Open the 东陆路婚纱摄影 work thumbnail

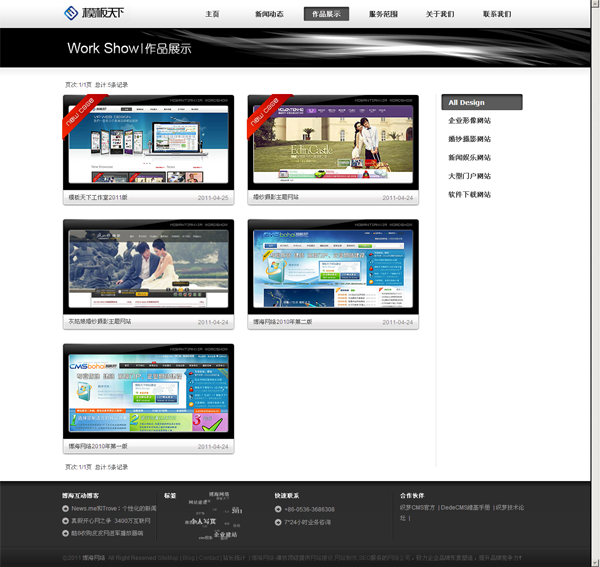pos(148,267)
